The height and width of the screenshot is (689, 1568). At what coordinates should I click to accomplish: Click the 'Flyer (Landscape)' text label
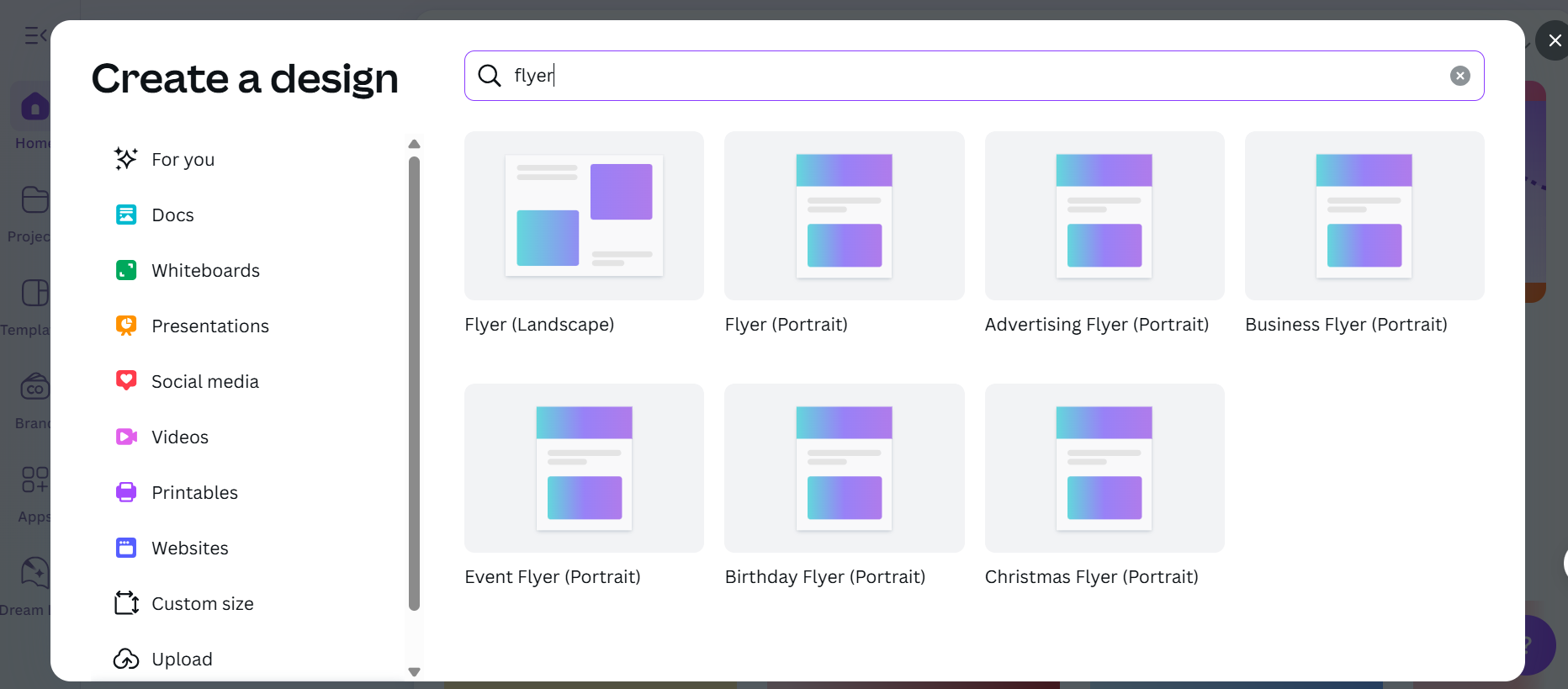coord(539,325)
